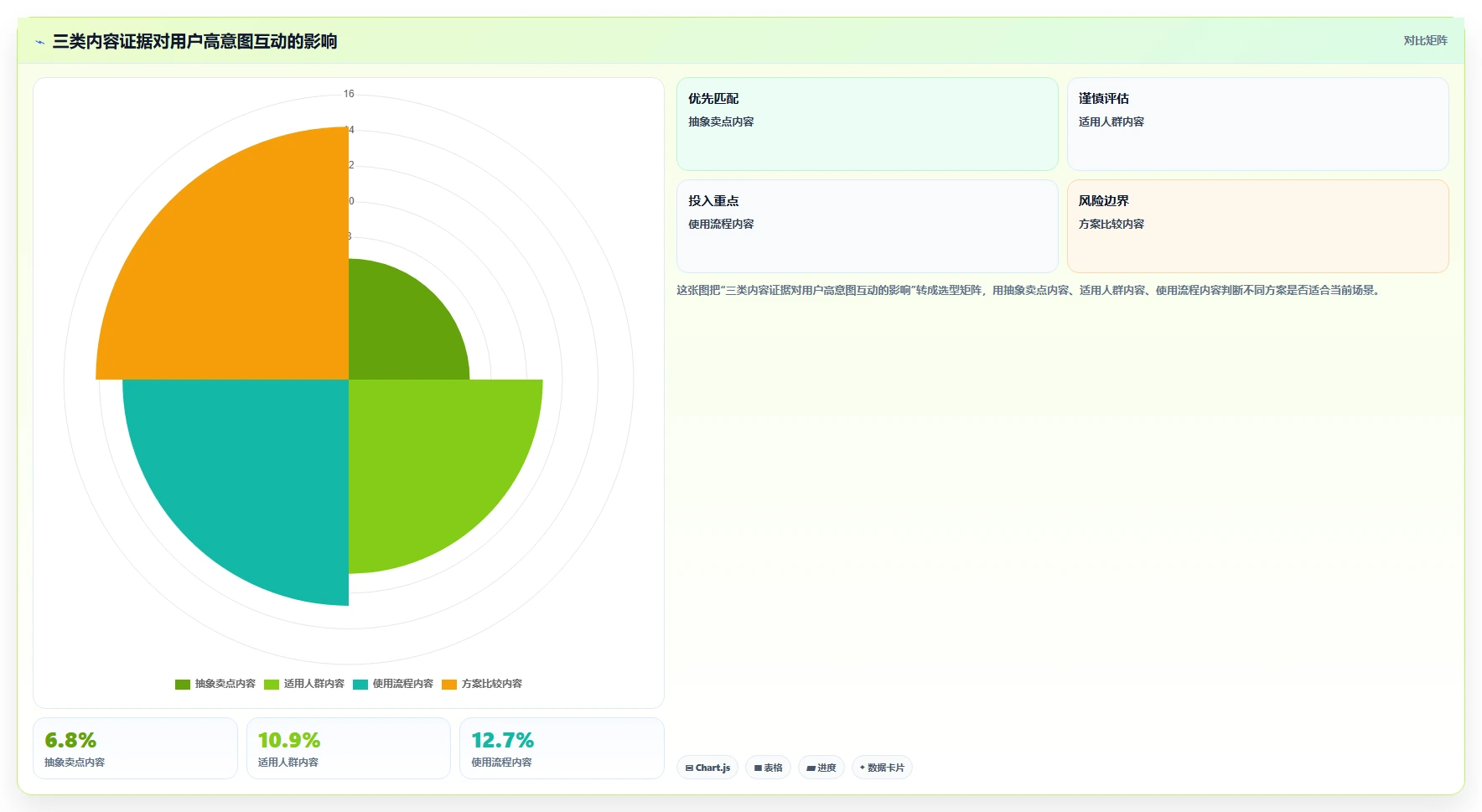
Task: Click the 进度 tag chip
Action: pos(821,768)
